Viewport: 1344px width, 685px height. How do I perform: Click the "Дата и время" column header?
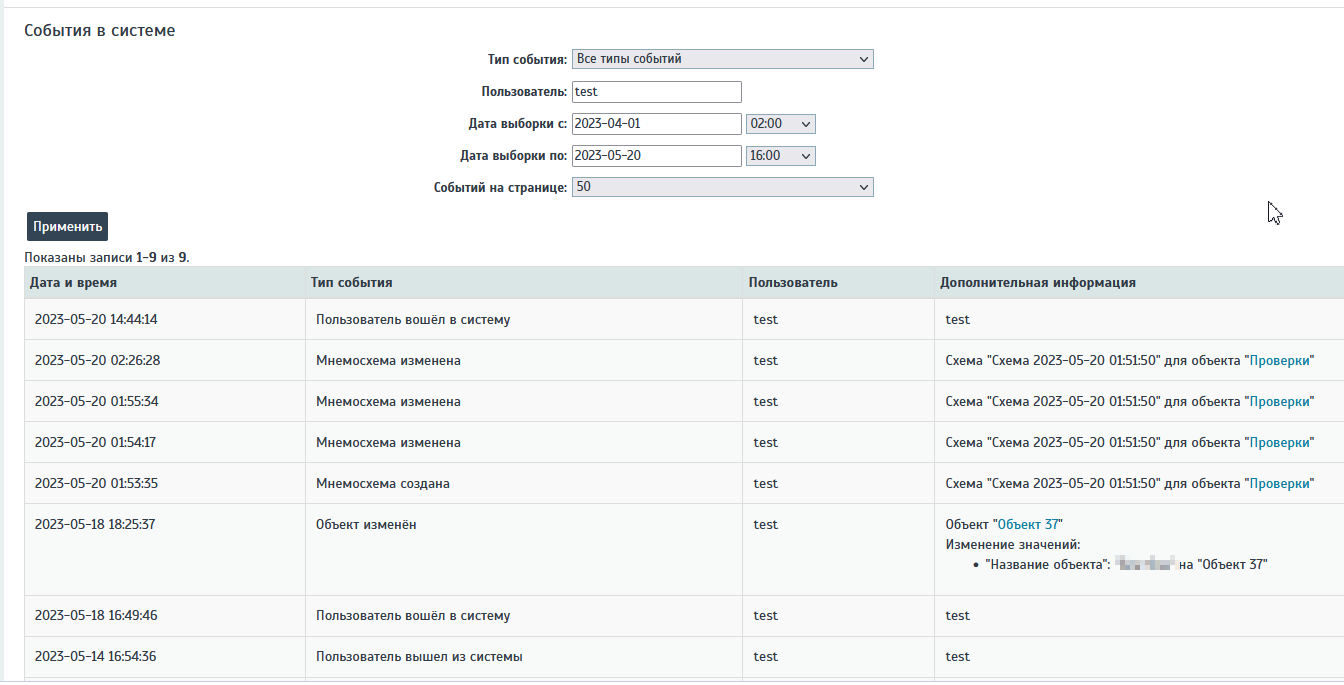(x=73, y=283)
